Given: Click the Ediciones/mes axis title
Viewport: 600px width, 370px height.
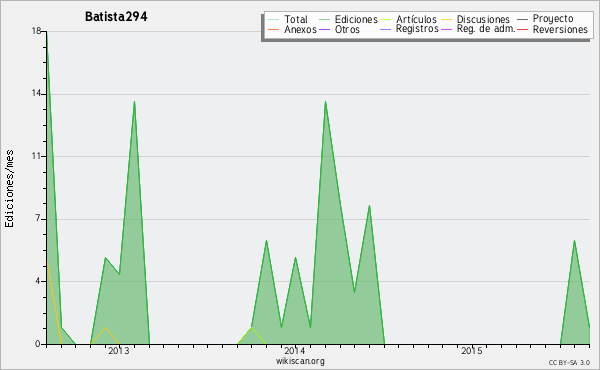Looking at the screenshot, I should [x=9, y=189].
